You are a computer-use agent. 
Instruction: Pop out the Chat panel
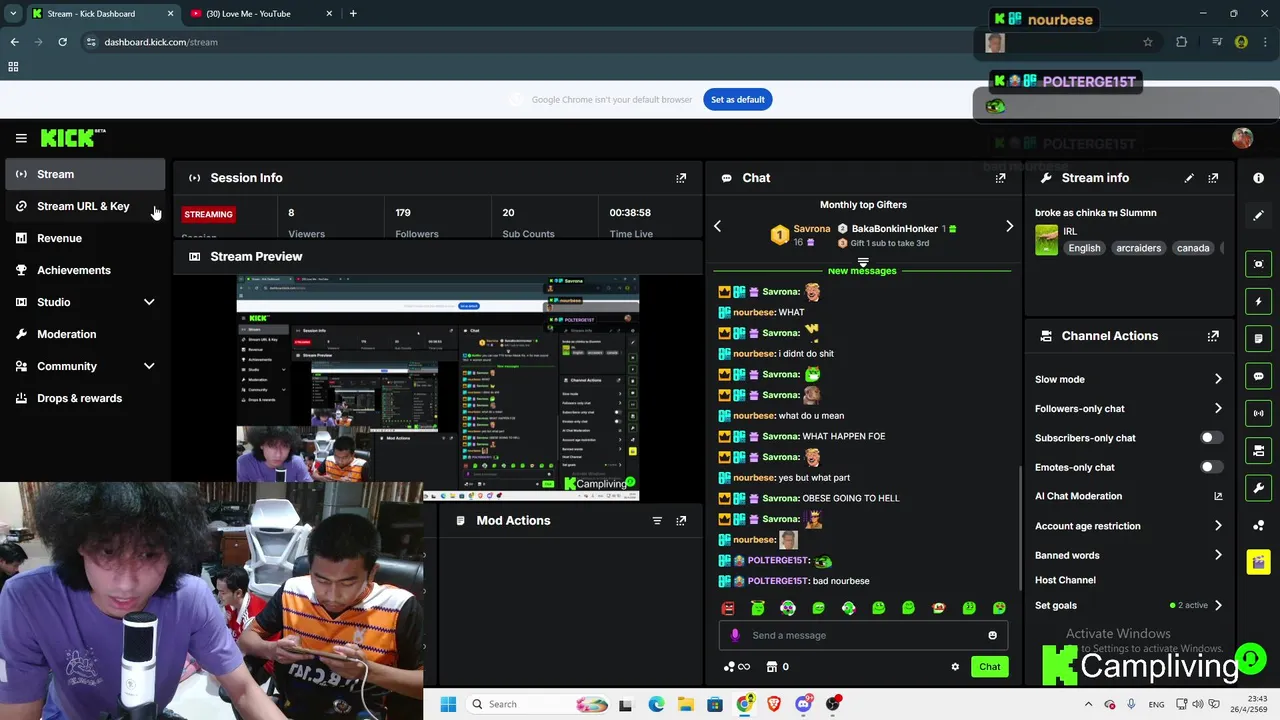(x=1000, y=178)
